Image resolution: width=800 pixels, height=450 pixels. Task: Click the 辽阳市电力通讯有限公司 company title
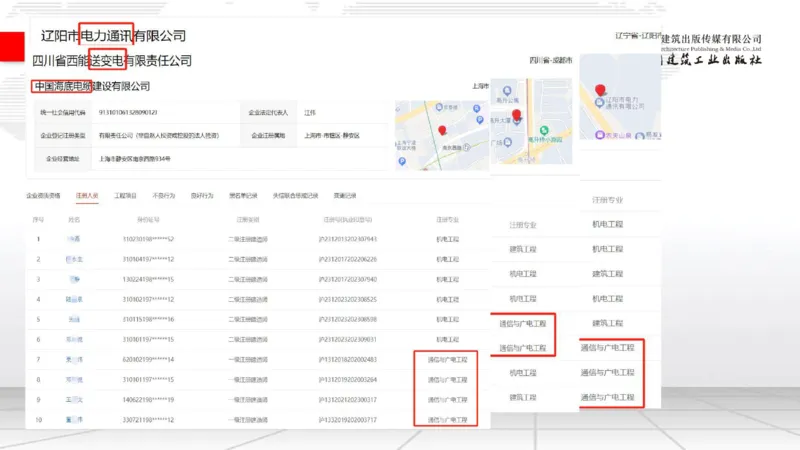[113, 36]
